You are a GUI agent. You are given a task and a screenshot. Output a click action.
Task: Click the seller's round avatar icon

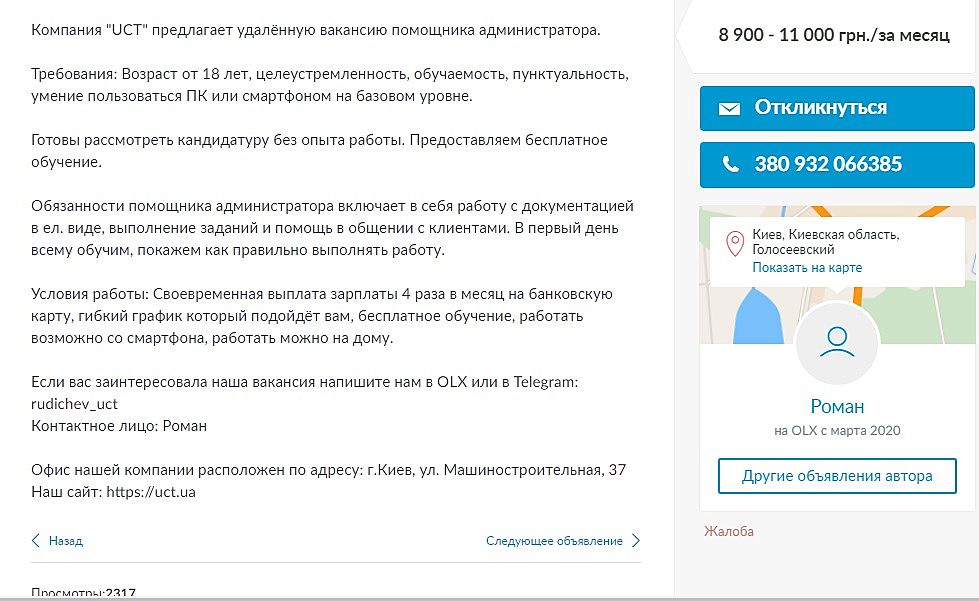tap(836, 342)
